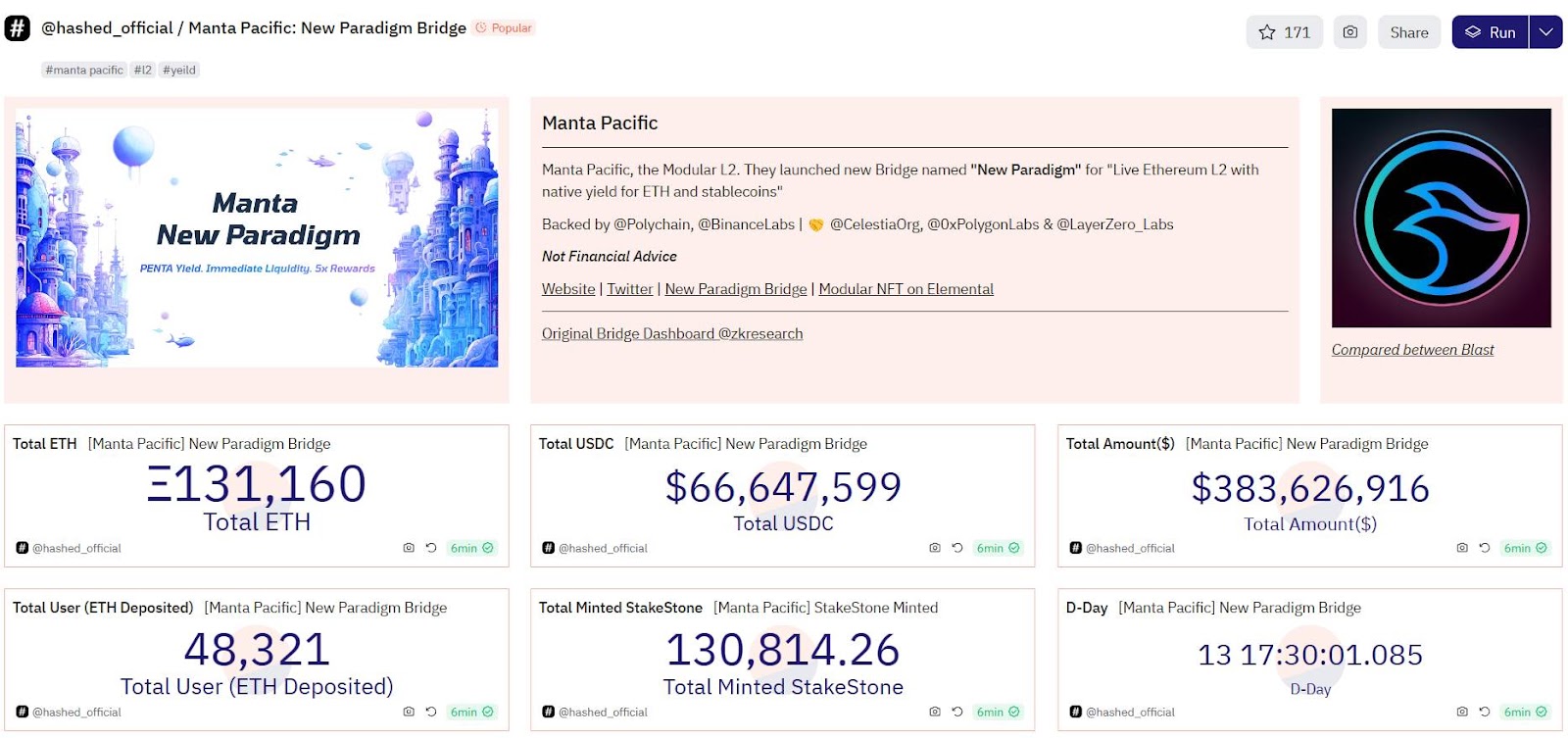The height and width of the screenshot is (738, 1568).
Task: Click camera icon in Total Amount($) card
Action: pyautogui.click(x=1462, y=548)
